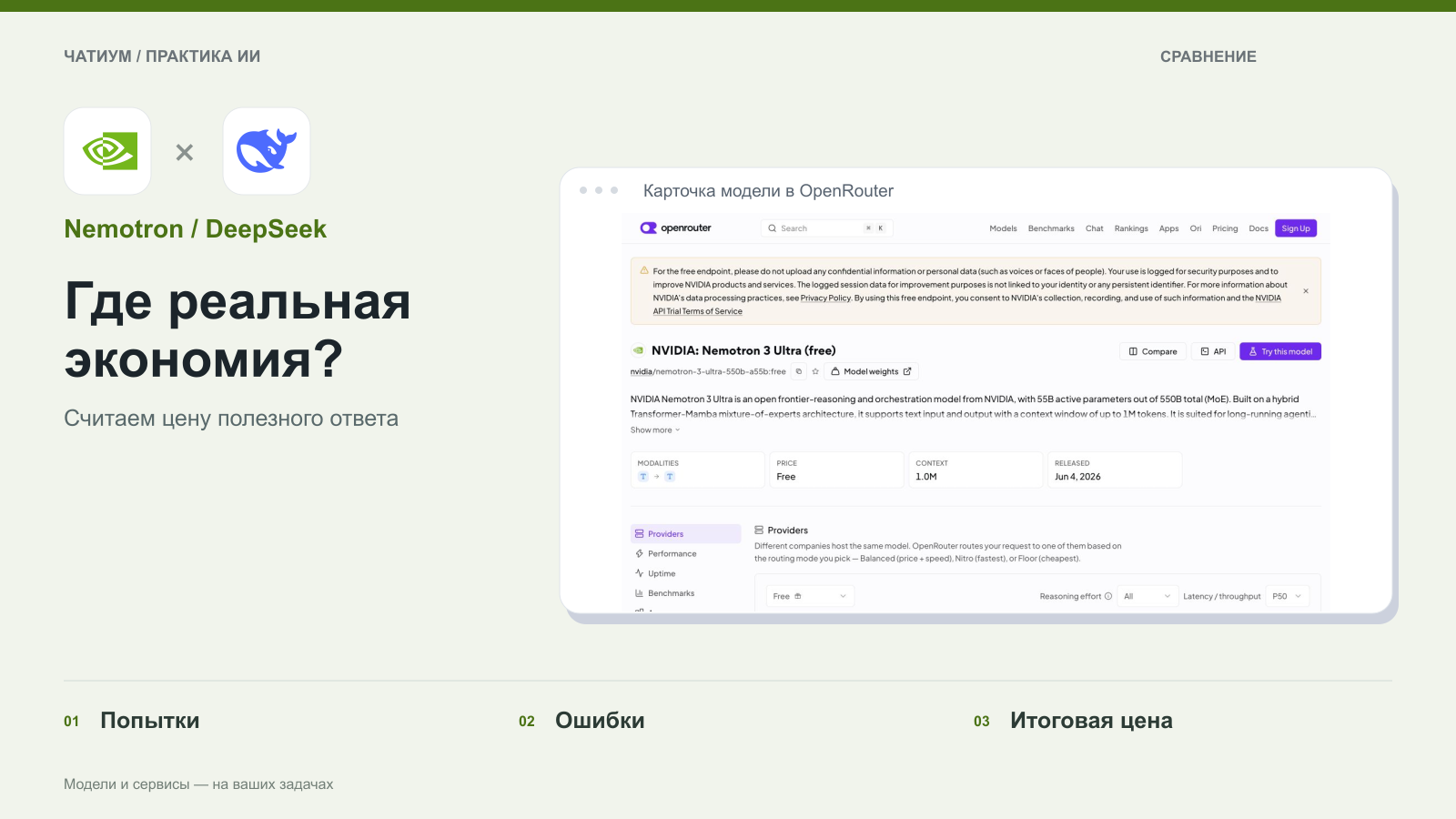Click the Providers section heading icon
The width and height of the screenshot is (1456, 819).
(759, 530)
